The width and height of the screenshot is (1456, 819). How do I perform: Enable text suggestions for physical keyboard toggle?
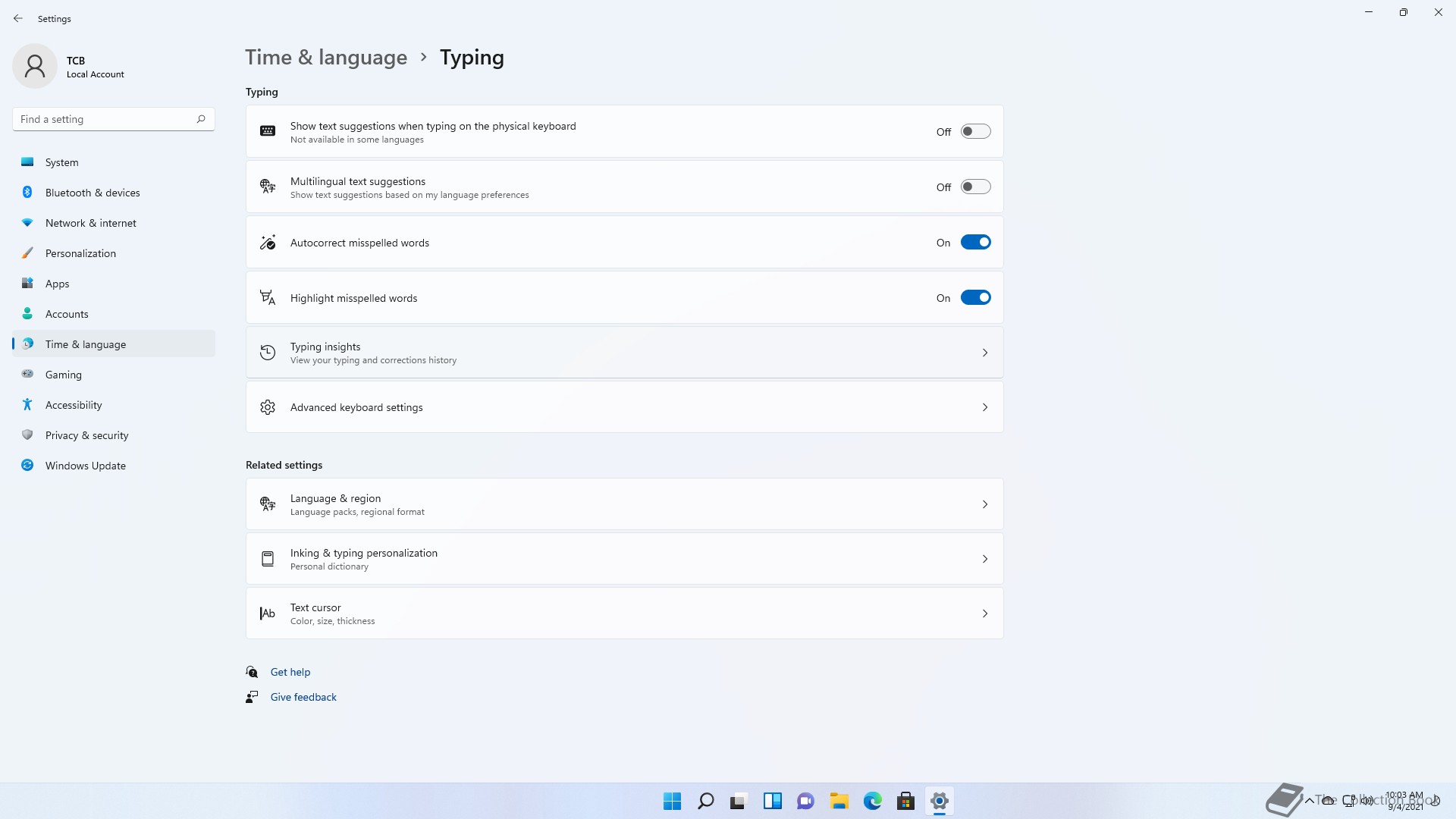click(x=975, y=132)
